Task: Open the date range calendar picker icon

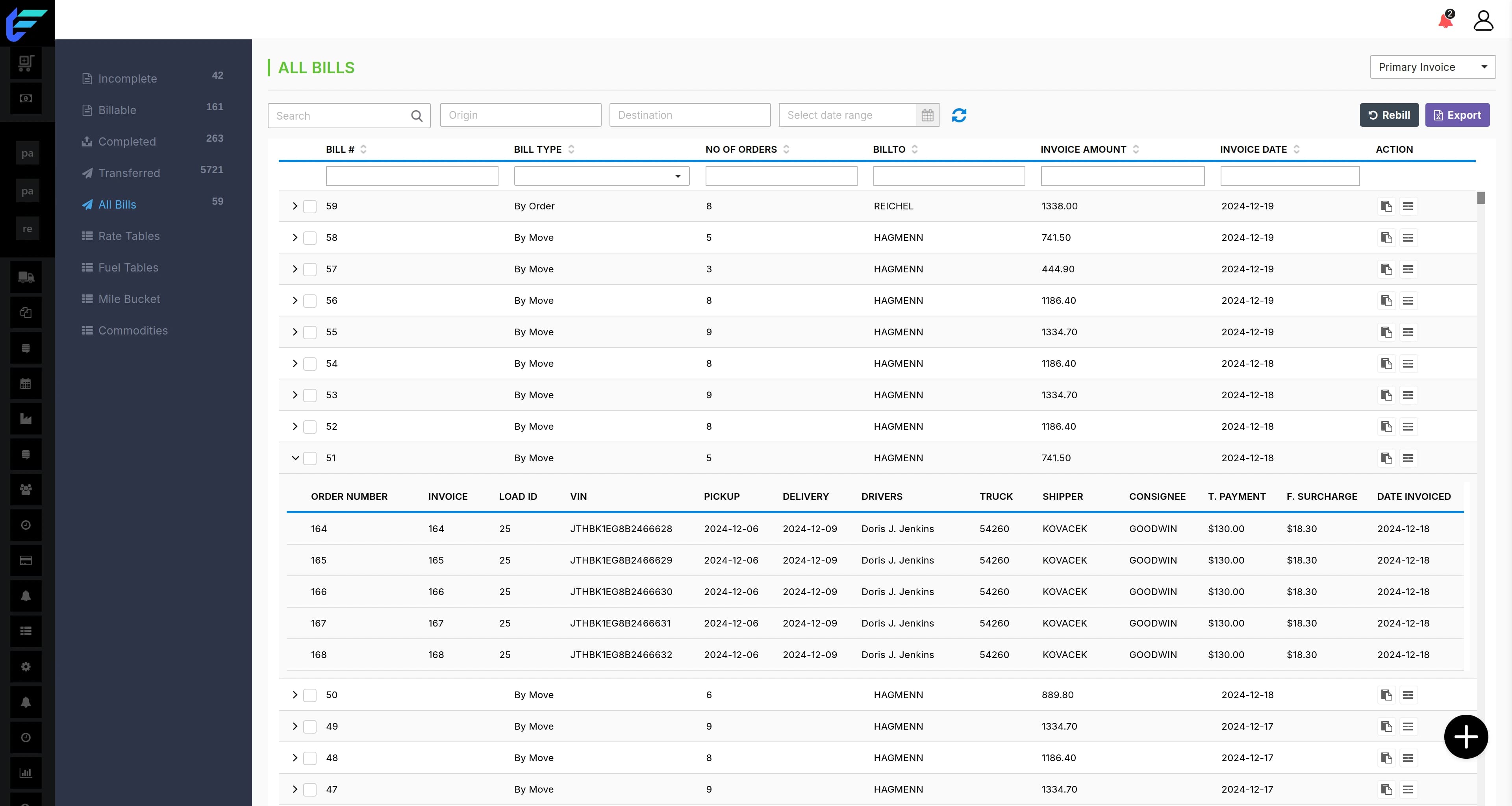Action: [x=927, y=115]
